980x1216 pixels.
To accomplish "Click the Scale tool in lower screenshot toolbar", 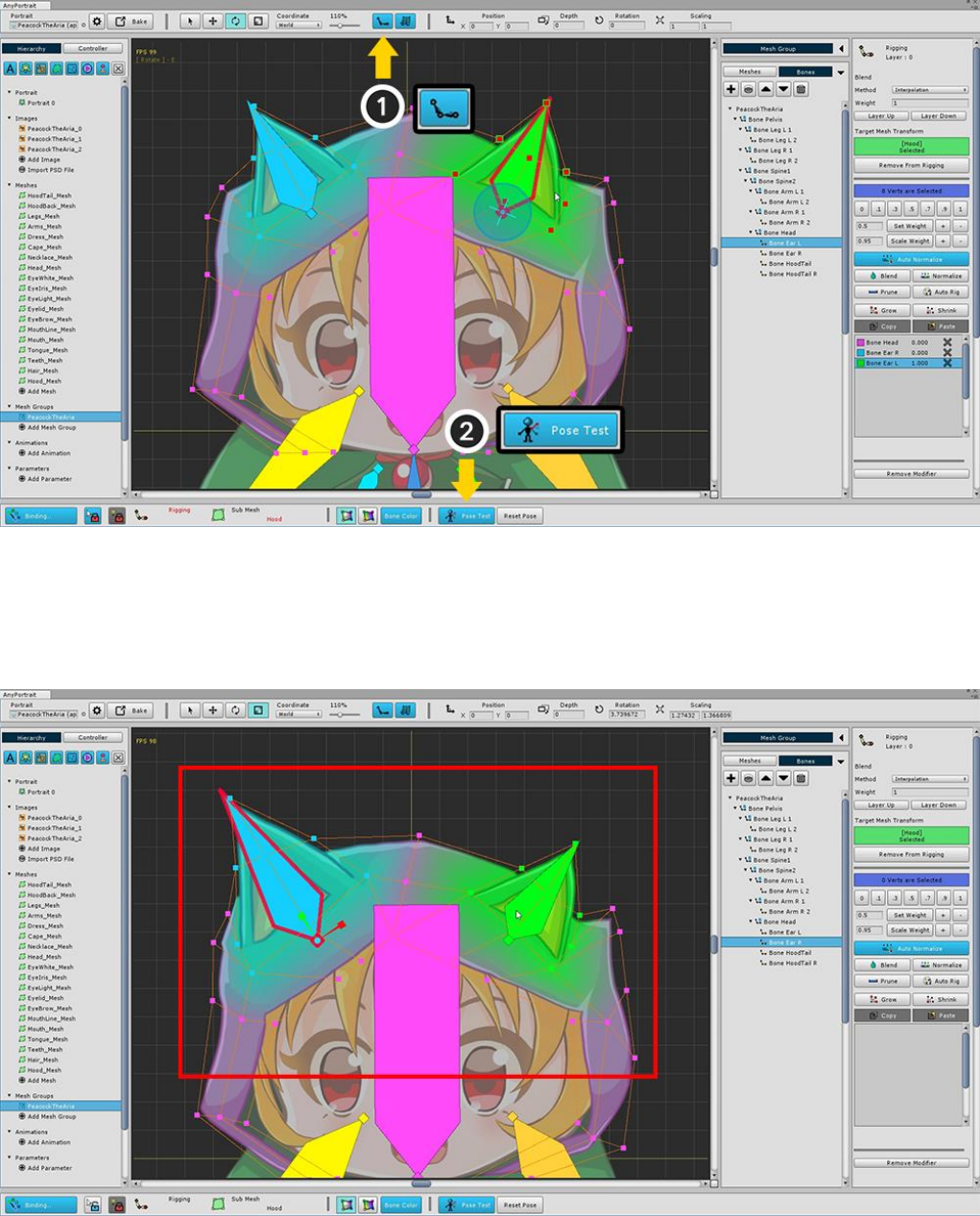I will (x=258, y=710).
